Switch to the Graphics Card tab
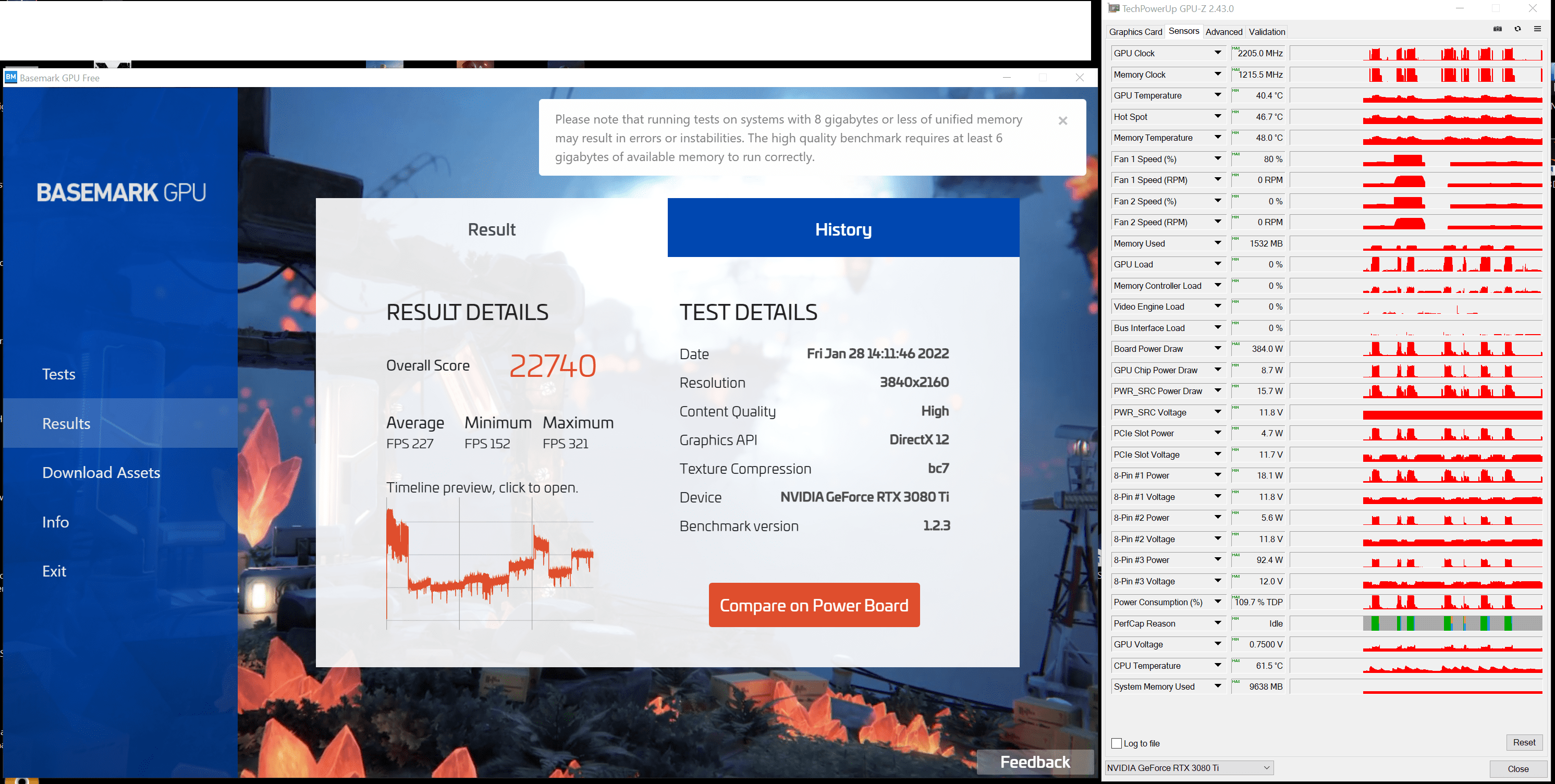Screen dimensions: 1555x784 (x=1135, y=31)
